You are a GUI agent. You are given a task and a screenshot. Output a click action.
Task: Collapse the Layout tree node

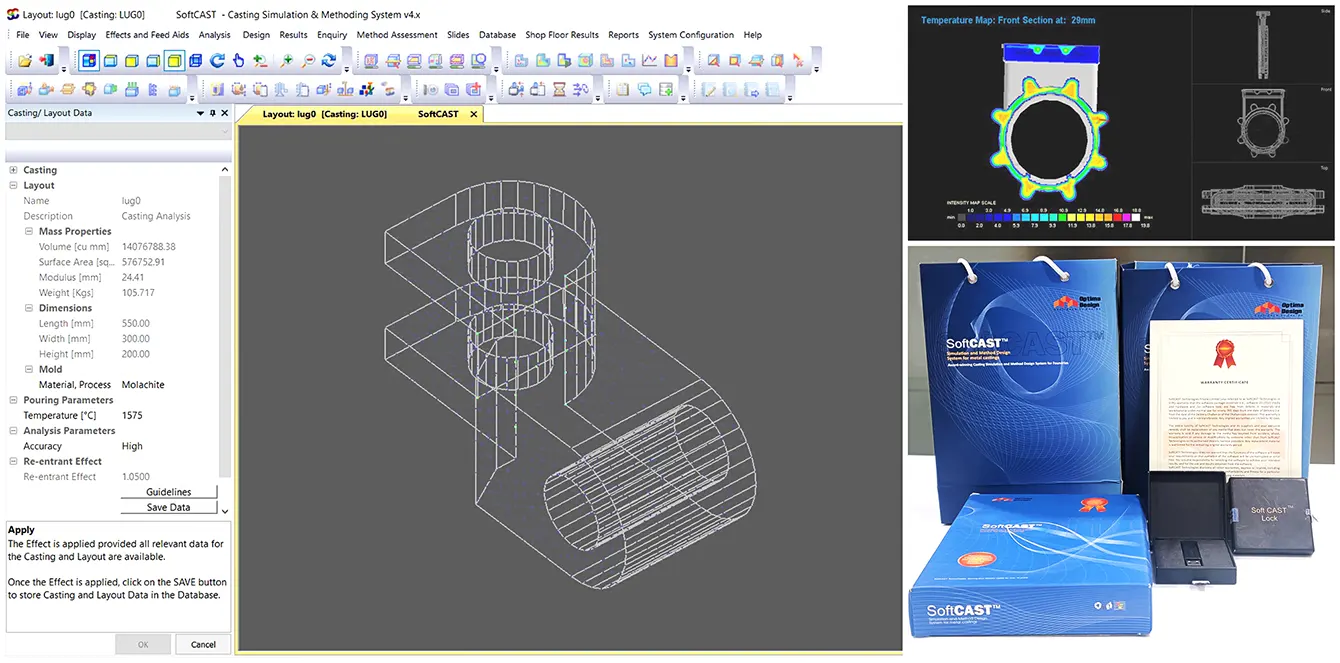pos(13,185)
